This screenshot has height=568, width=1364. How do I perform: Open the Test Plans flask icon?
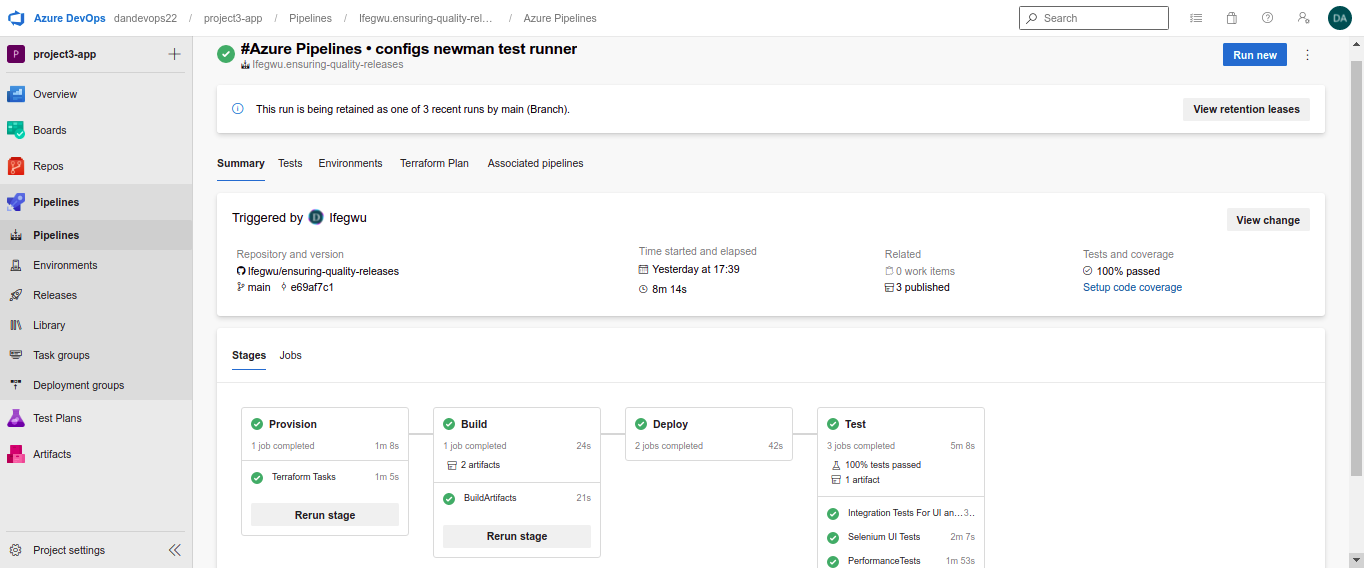point(16,418)
